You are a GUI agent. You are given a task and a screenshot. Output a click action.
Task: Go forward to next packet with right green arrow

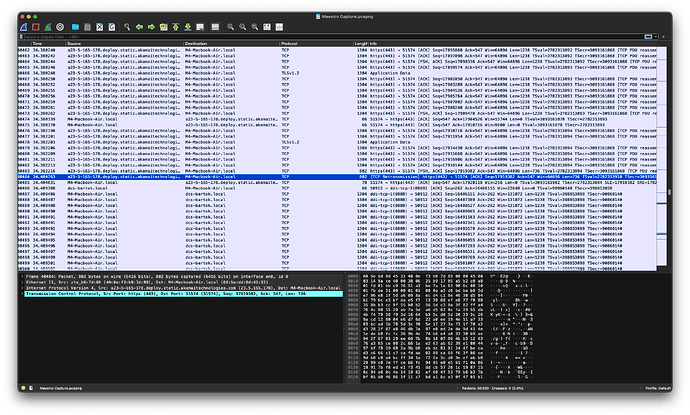coord(151,27)
